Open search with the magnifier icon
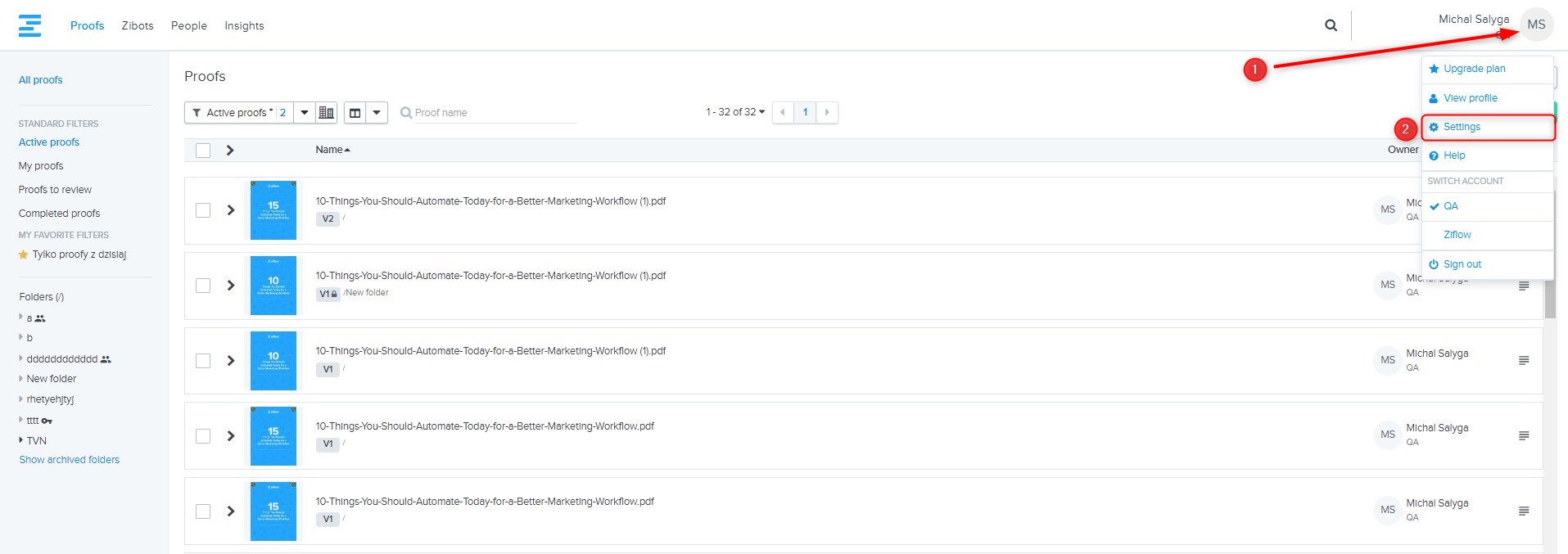1568x554 pixels. pos(1331,25)
